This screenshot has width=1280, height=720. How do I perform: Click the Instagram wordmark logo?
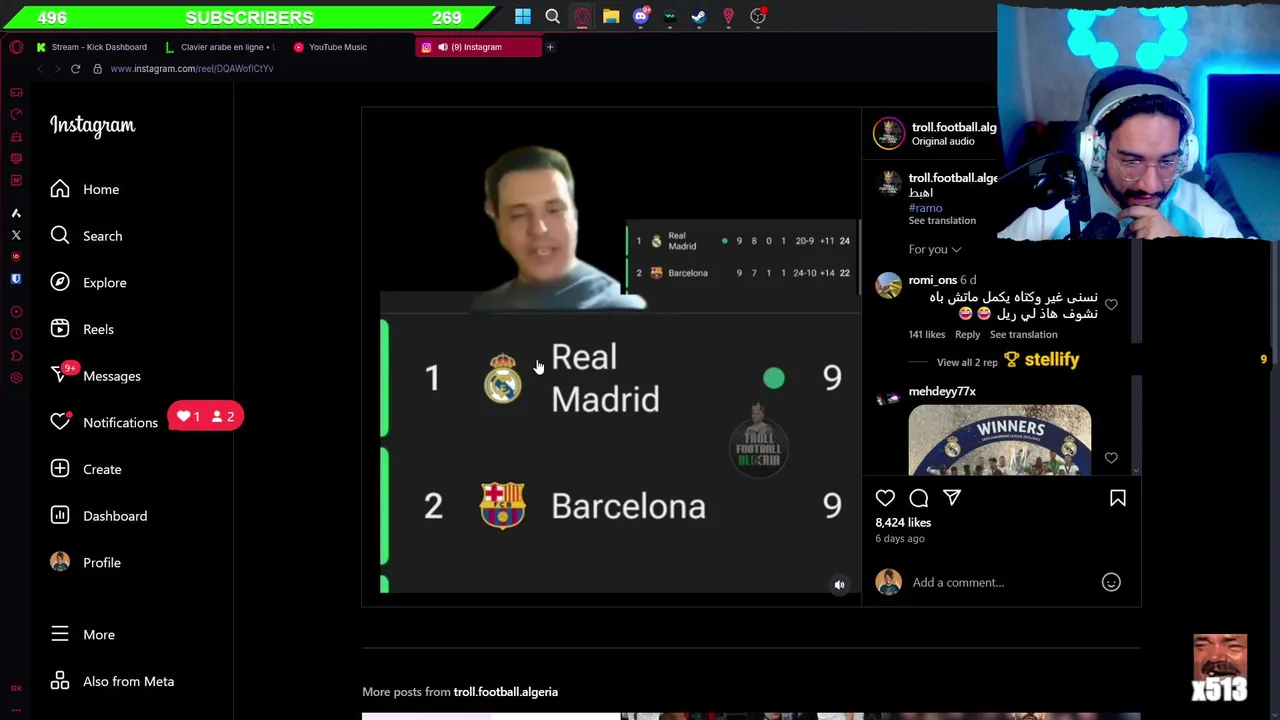(x=92, y=126)
